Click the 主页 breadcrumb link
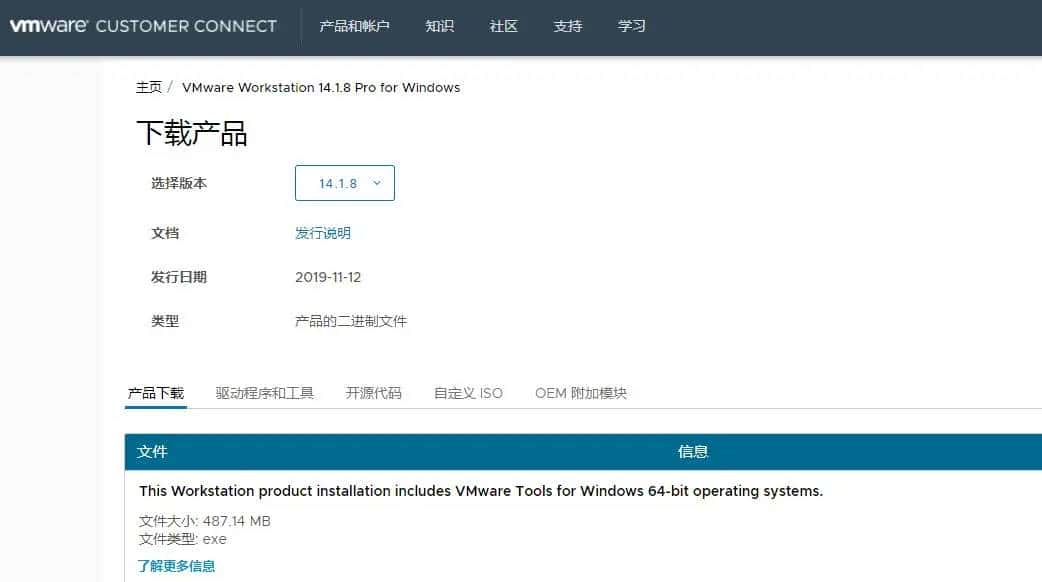The height and width of the screenshot is (582, 1042). coord(149,87)
